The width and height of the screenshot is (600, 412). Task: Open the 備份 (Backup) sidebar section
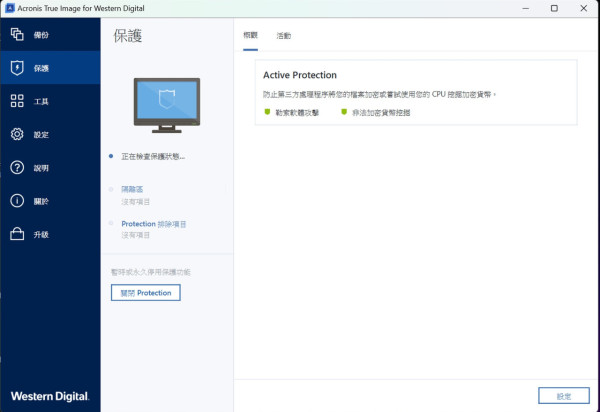click(x=50, y=35)
